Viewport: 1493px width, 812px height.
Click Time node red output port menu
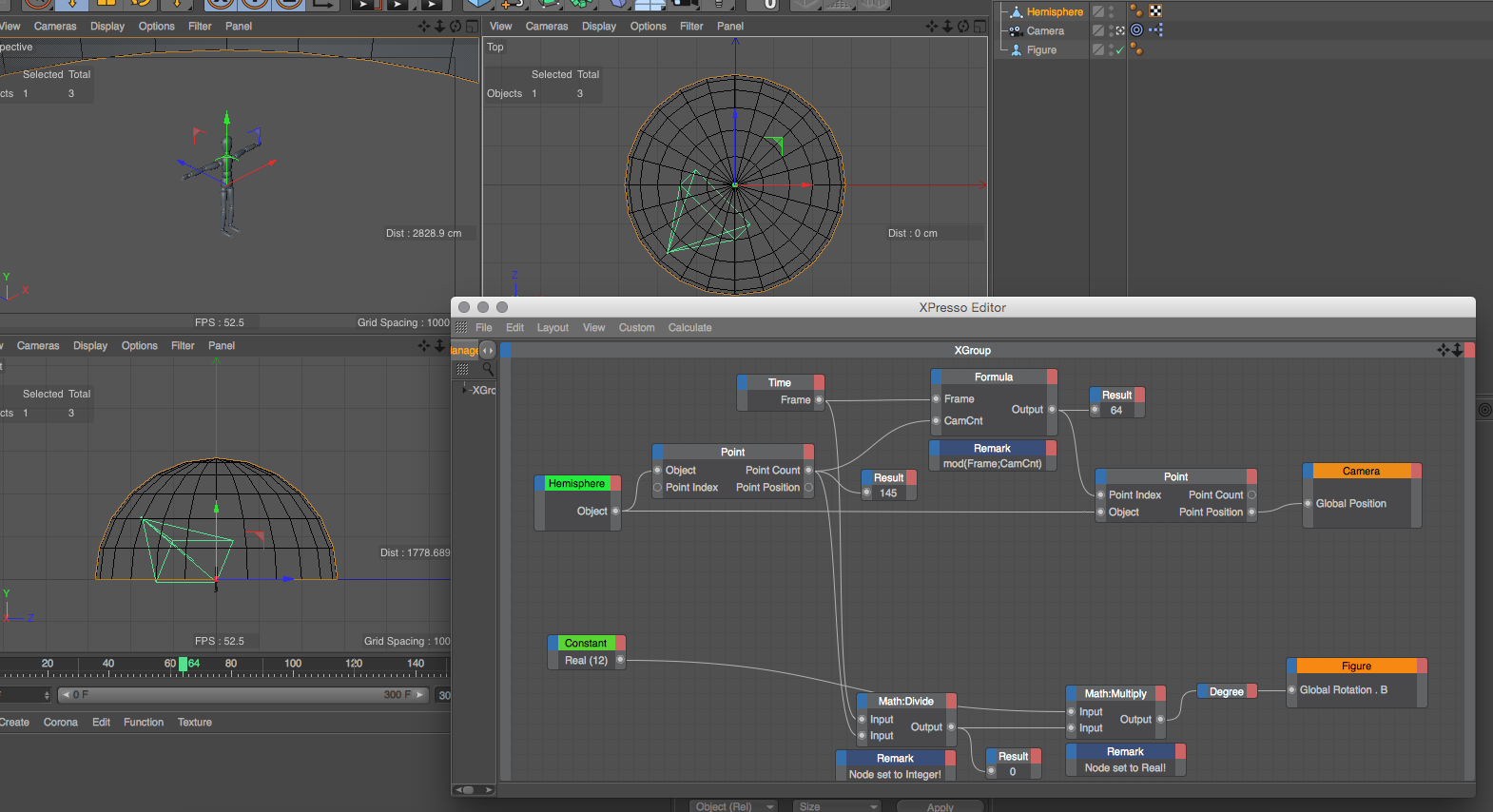(x=819, y=382)
